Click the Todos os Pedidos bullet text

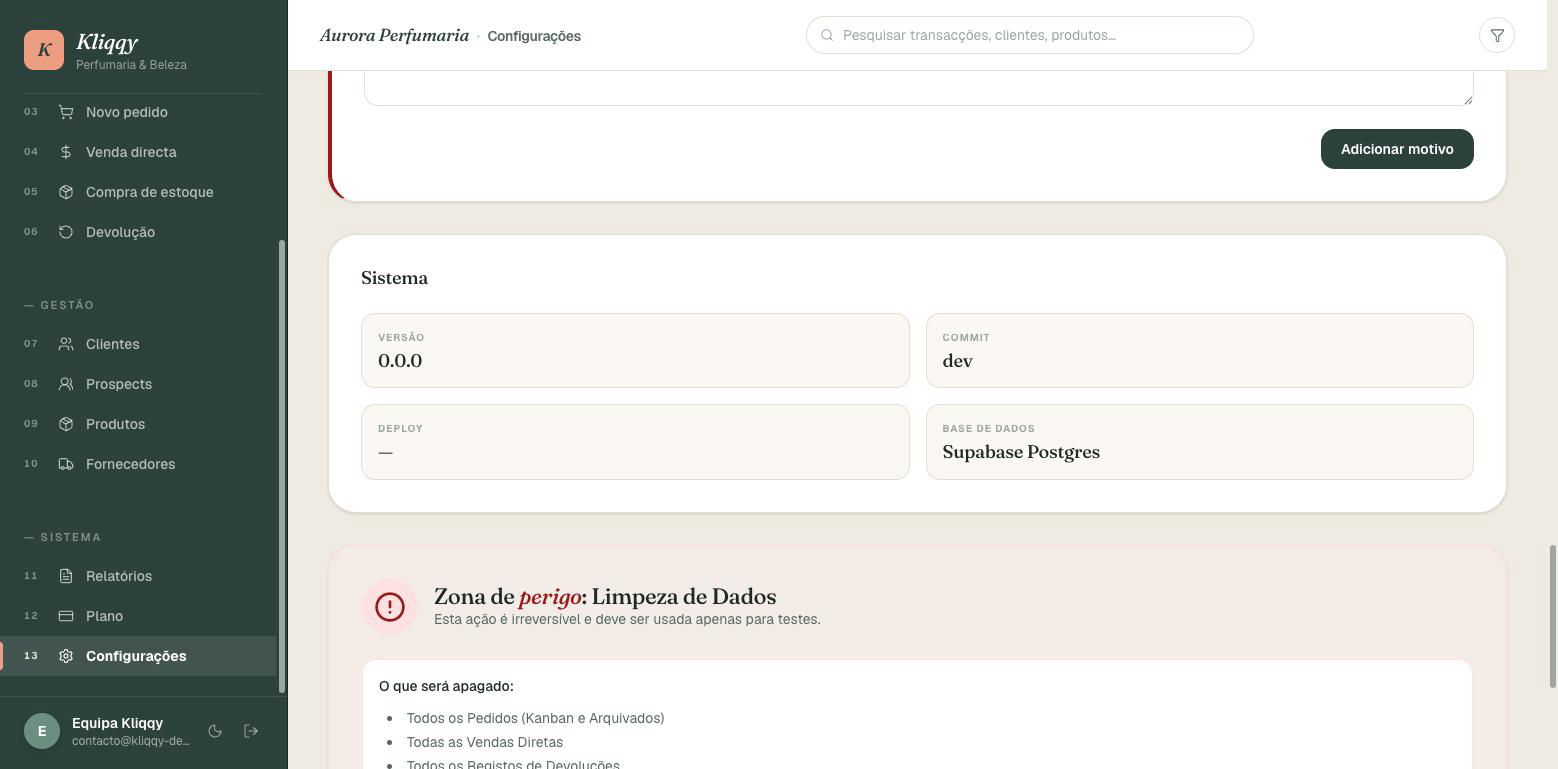coord(535,718)
